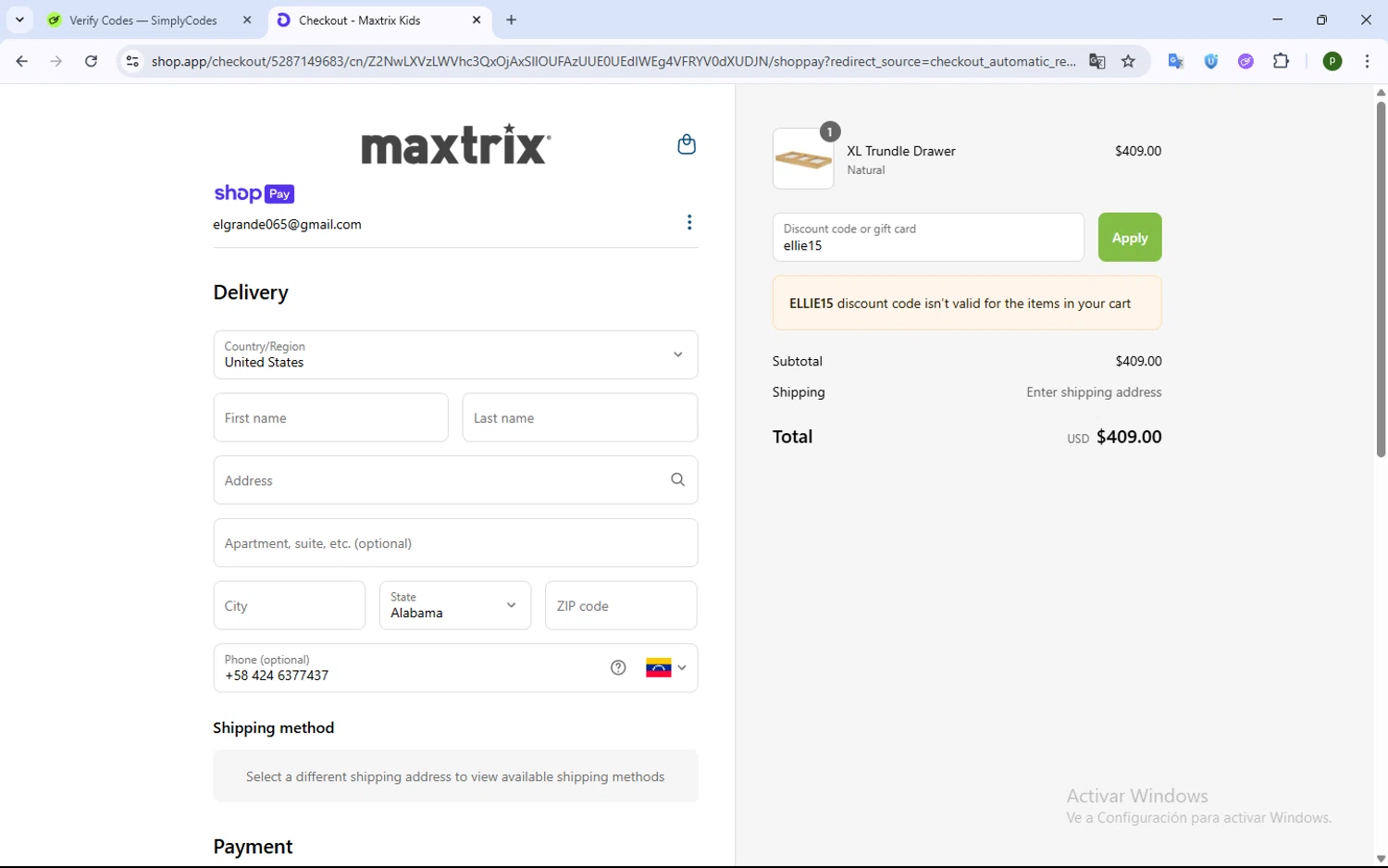The image size is (1388, 868).
Task: Click the address search magnifier icon
Action: (677, 479)
